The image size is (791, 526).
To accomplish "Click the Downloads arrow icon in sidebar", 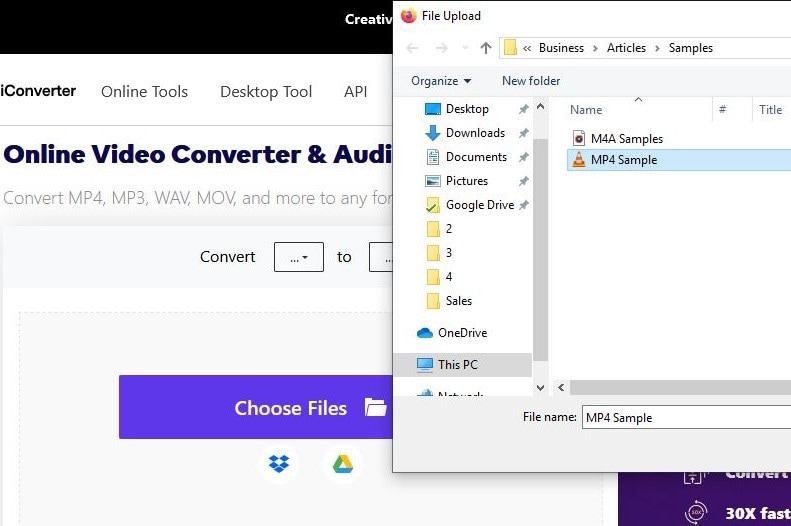I will click(433, 133).
